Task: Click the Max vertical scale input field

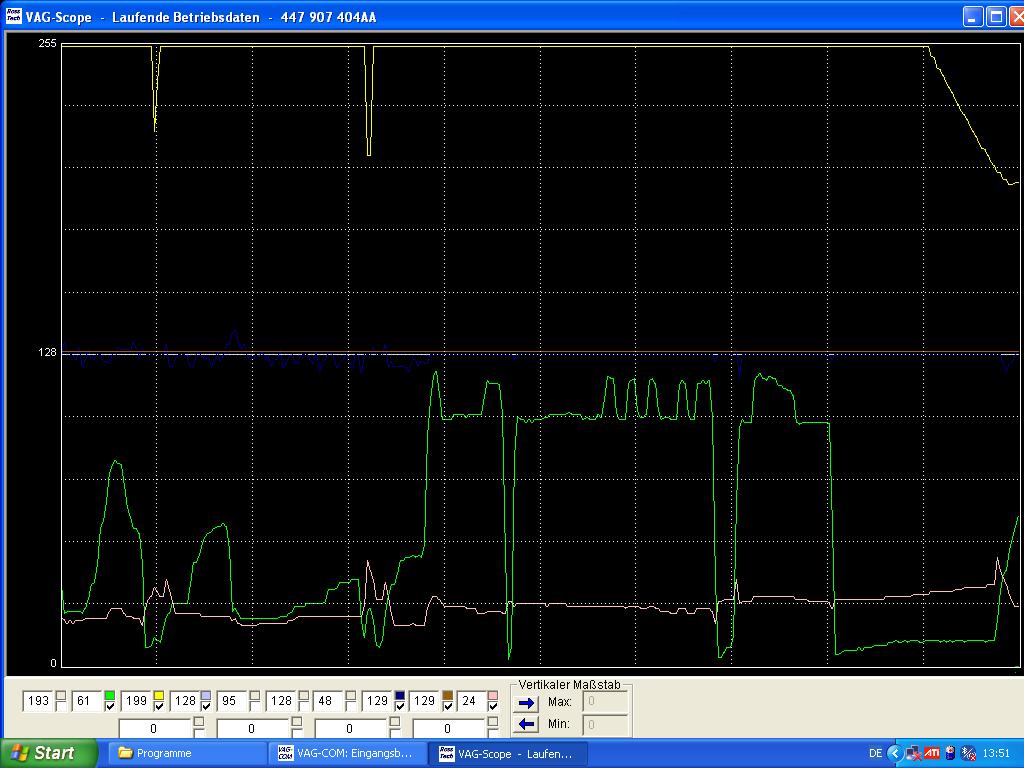Action: pos(605,702)
